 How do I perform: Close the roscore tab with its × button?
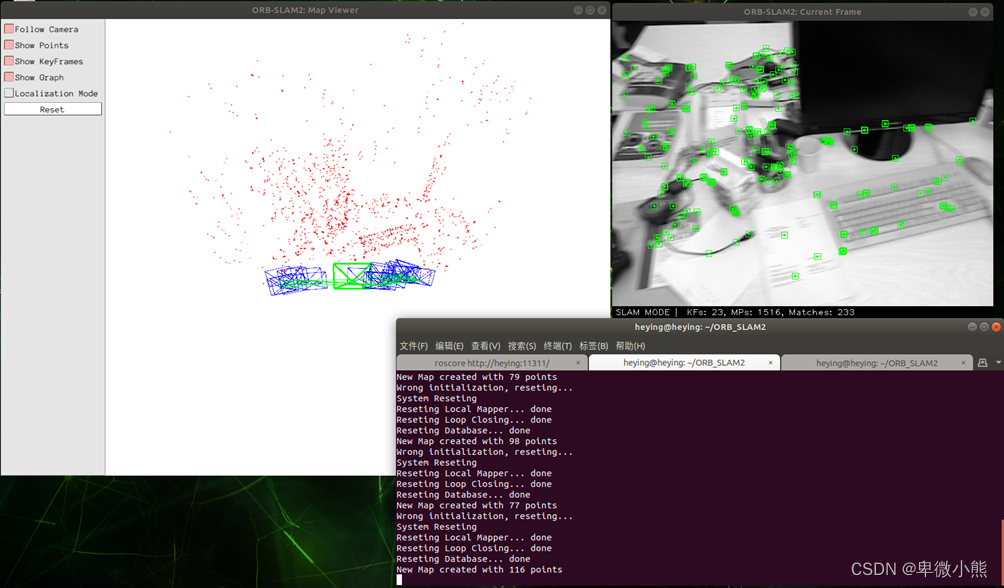point(578,362)
